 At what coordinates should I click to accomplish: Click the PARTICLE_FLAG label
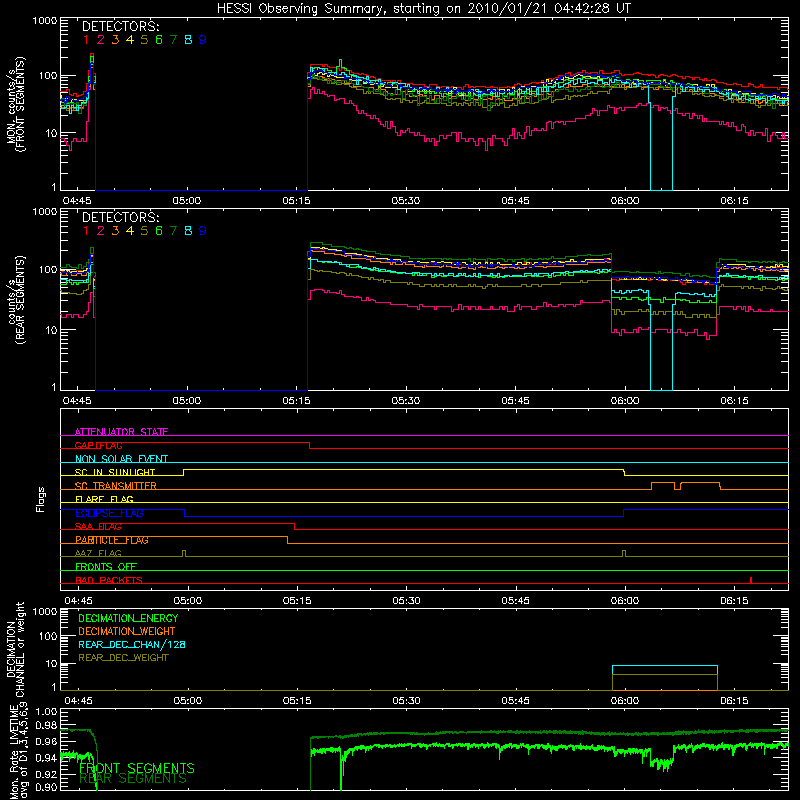coord(112,540)
